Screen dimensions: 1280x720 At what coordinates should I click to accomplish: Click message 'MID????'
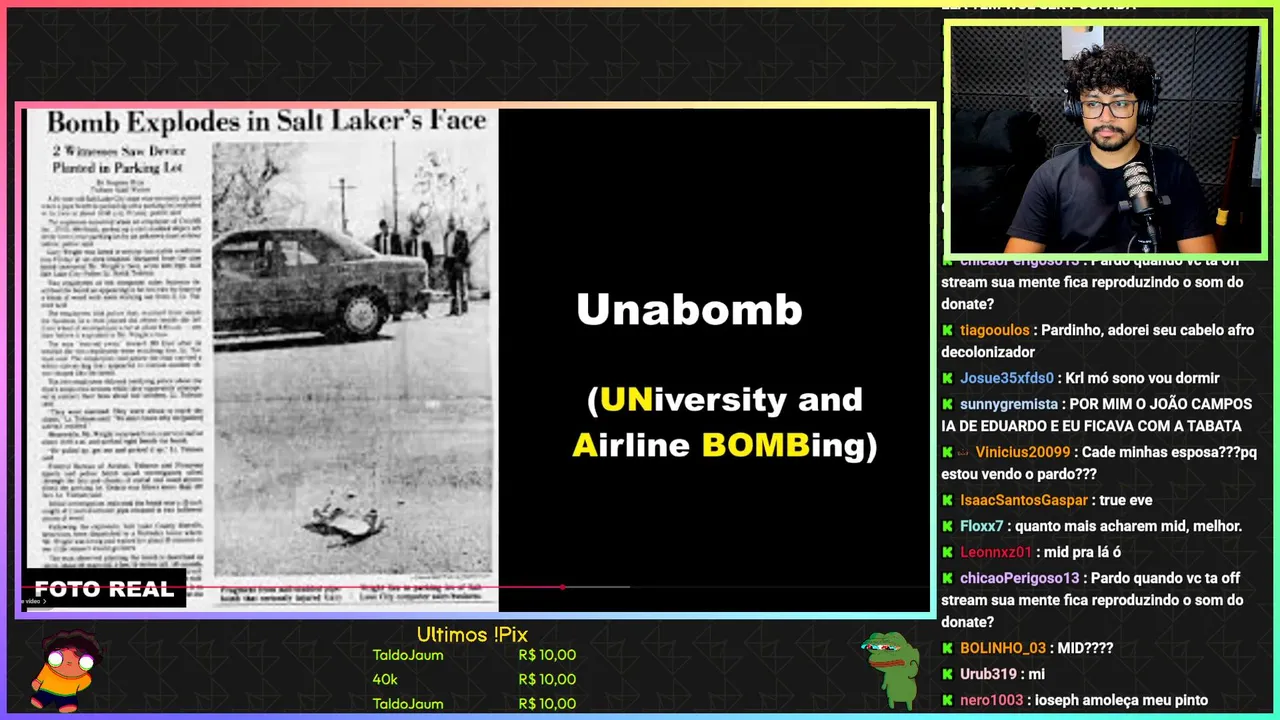[x=1085, y=648]
